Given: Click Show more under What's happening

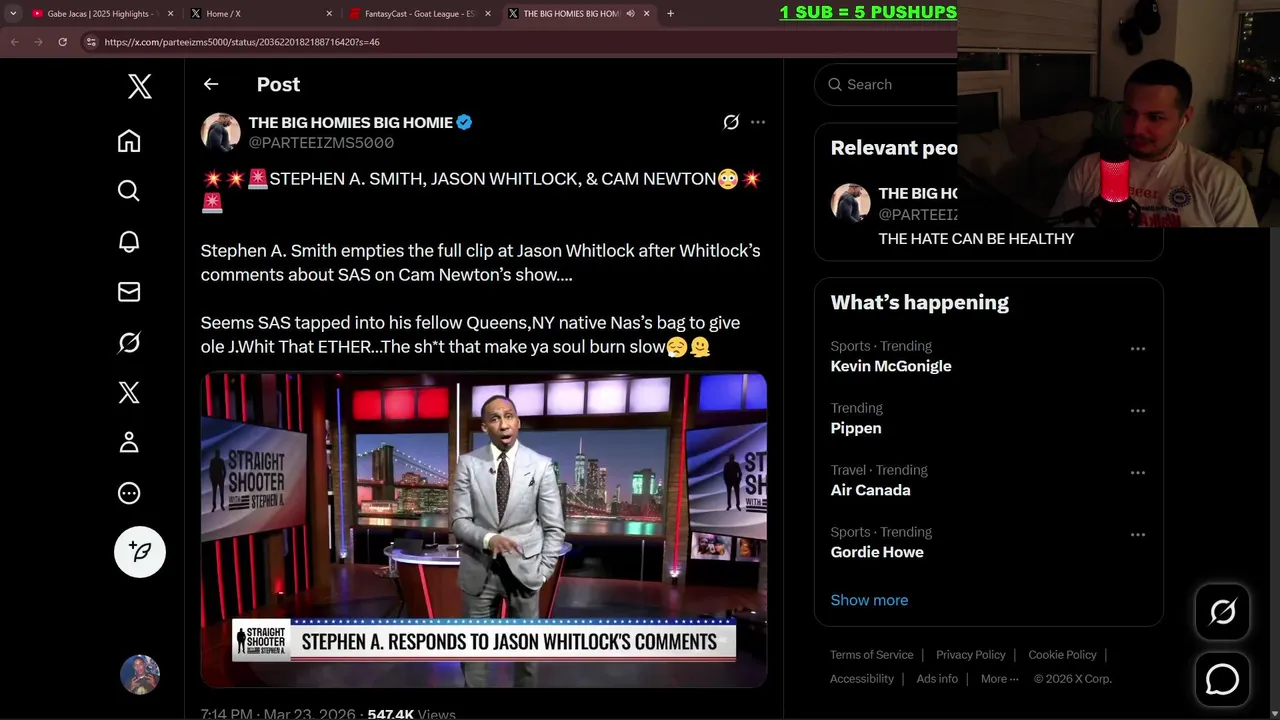Looking at the screenshot, I should point(869,600).
